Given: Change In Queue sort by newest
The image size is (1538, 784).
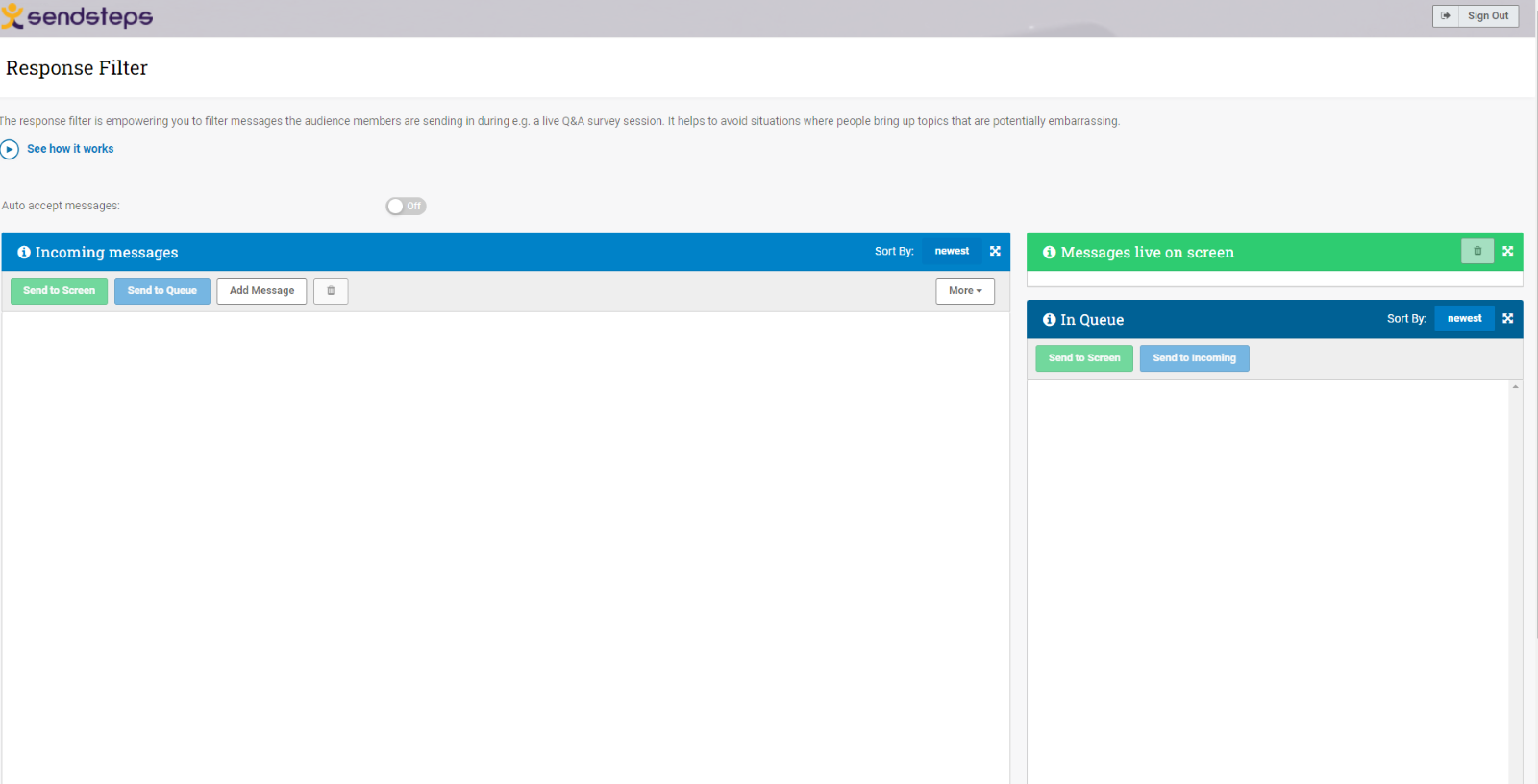Looking at the screenshot, I should tap(1464, 319).
